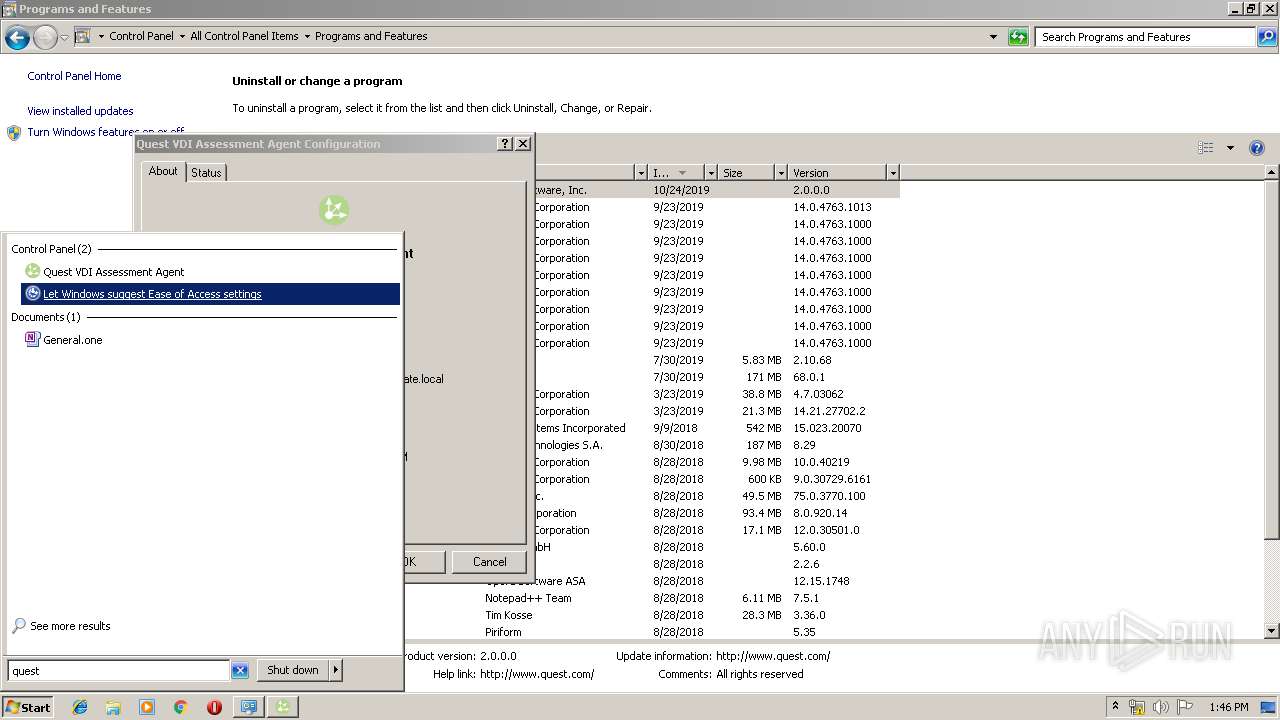1280x720 pixels.
Task: Expand All Control Panel Items breadcrumb arrow
Action: [x=307, y=36]
